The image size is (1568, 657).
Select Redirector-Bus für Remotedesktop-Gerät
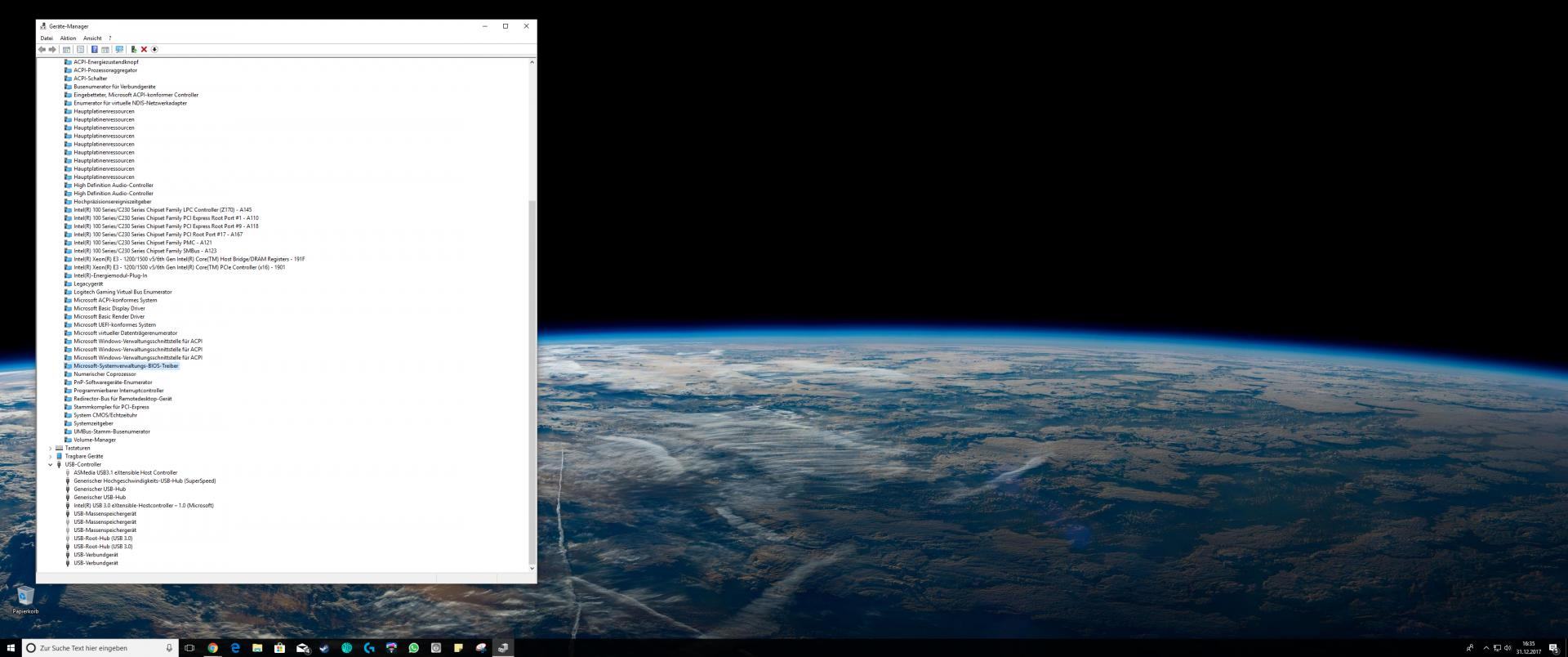point(122,399)
